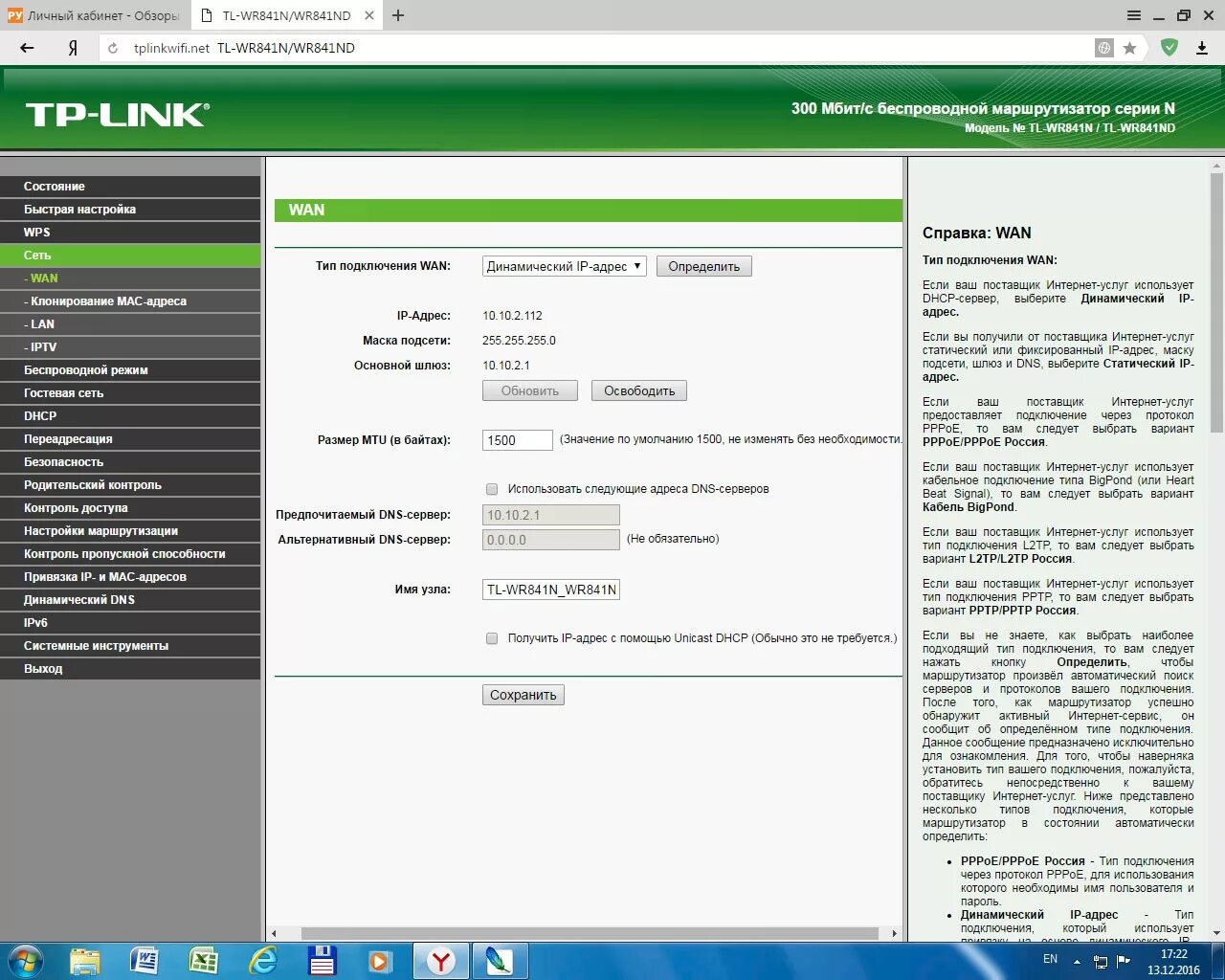Open the network tray icon
1225x980 pixels.
[x=1101, y=961]
